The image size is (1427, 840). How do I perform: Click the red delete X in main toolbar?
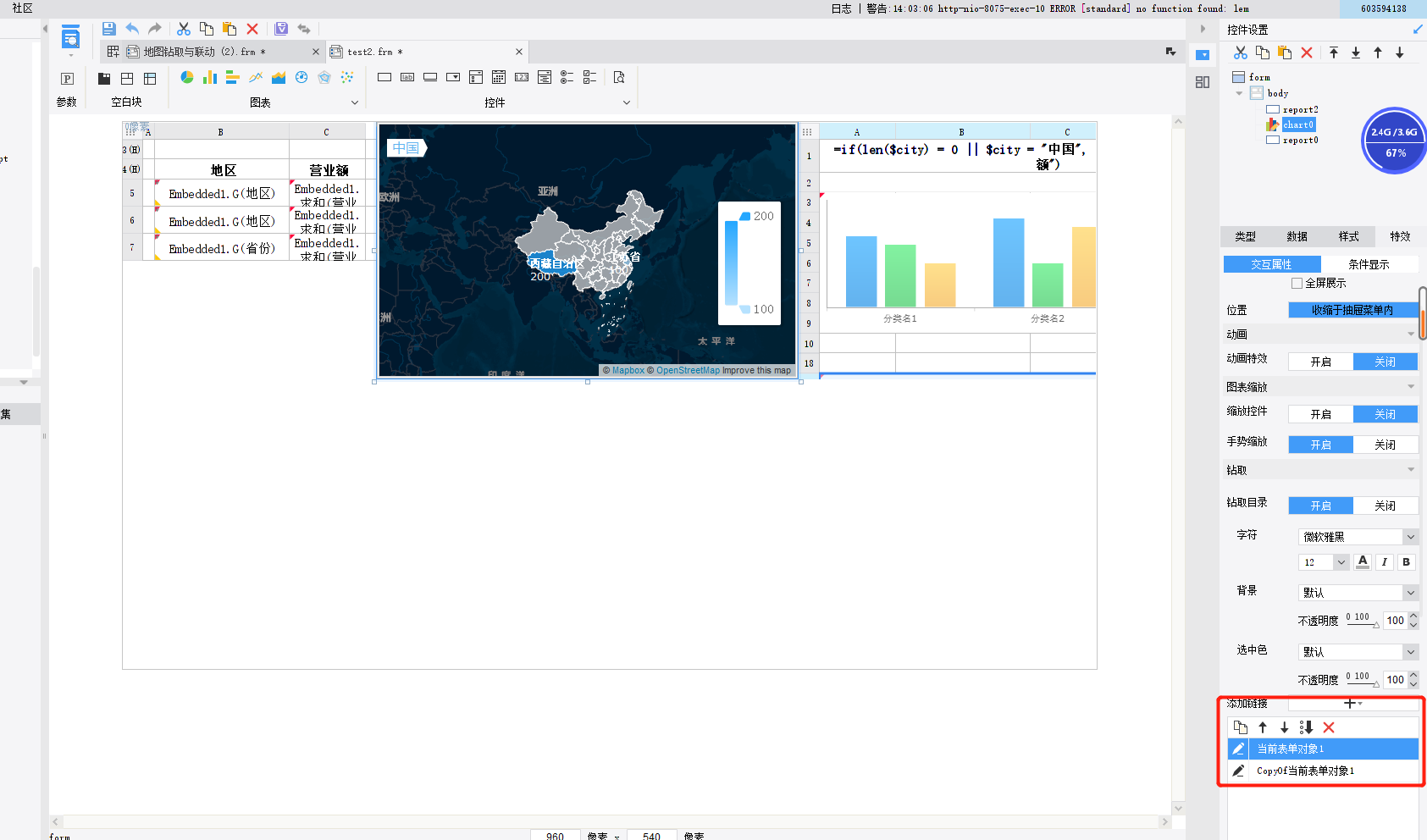click(x=252, y=29)
